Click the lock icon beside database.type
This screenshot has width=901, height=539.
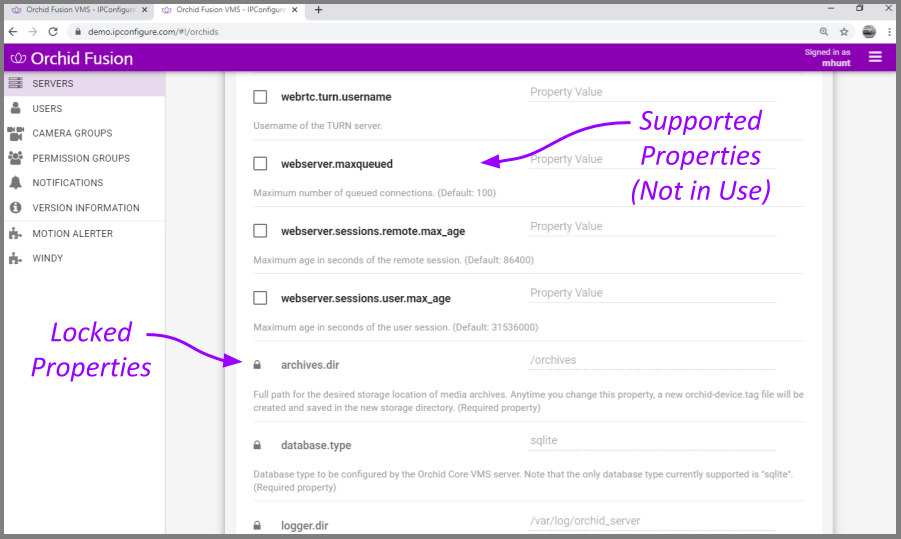click(x=257, y=445)
